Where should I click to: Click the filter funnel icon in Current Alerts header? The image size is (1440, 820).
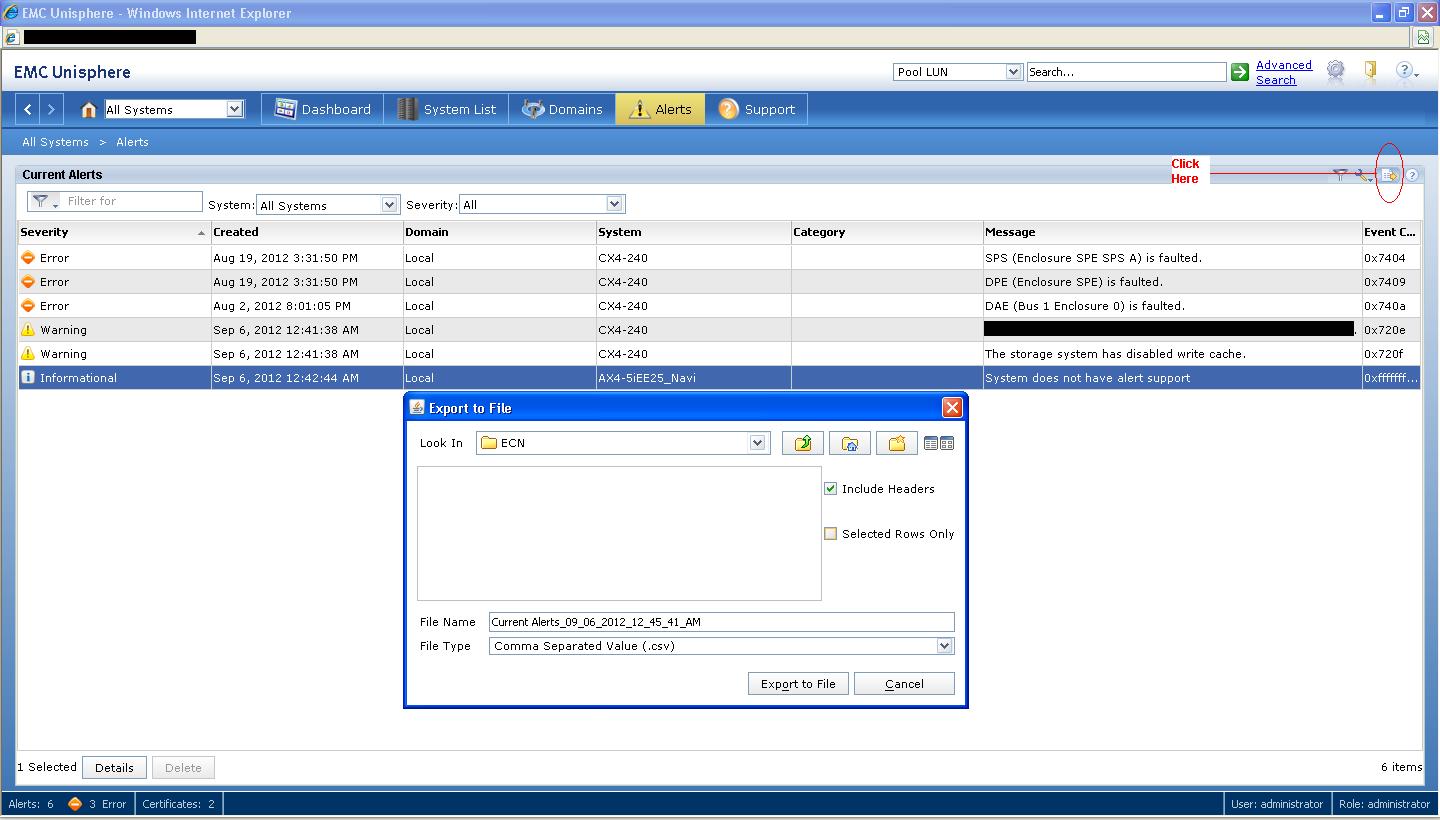pyautogui.click(x=1340, y=175)
